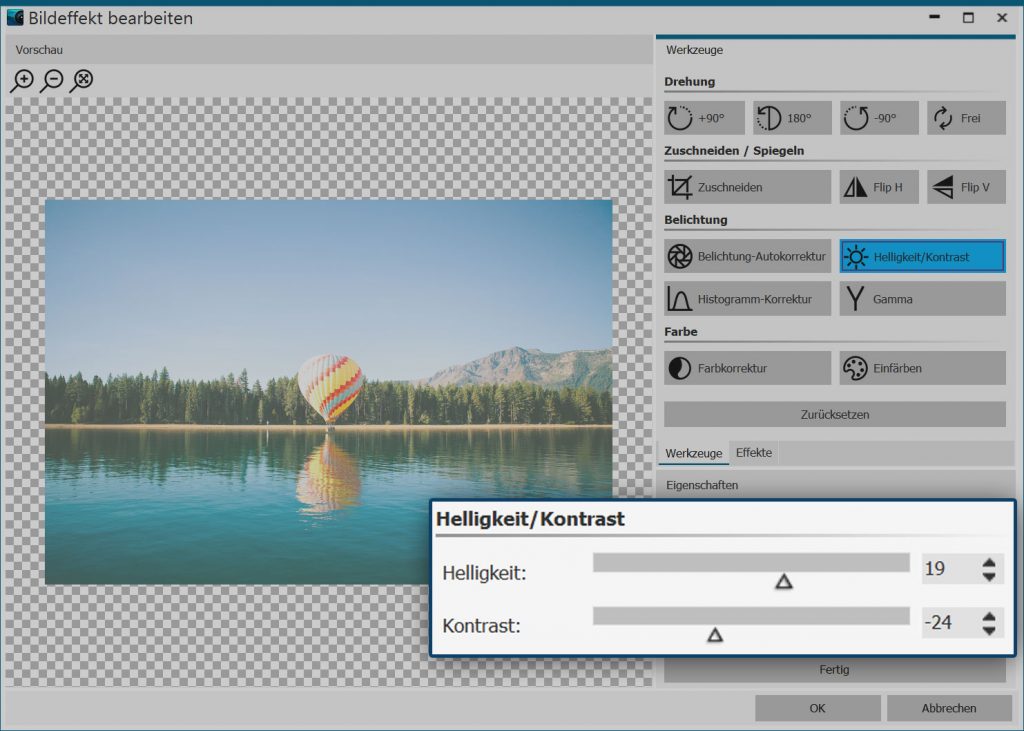Switch to the Effekte tab

(753, 453)
